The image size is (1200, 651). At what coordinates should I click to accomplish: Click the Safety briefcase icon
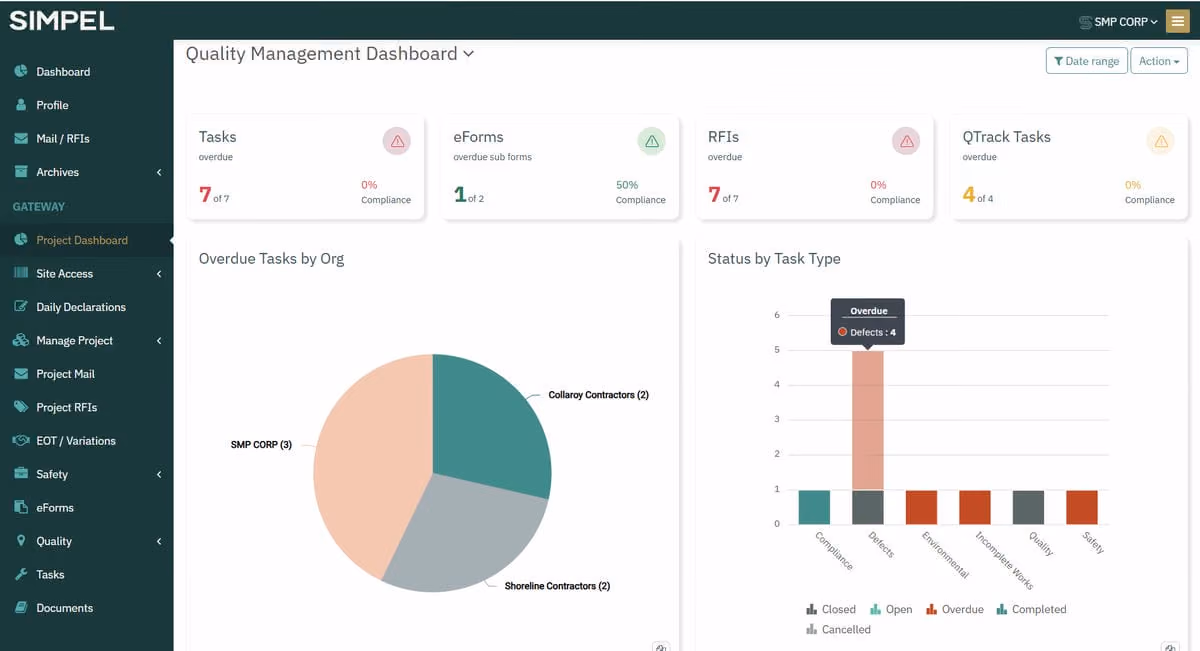point(21,474)
